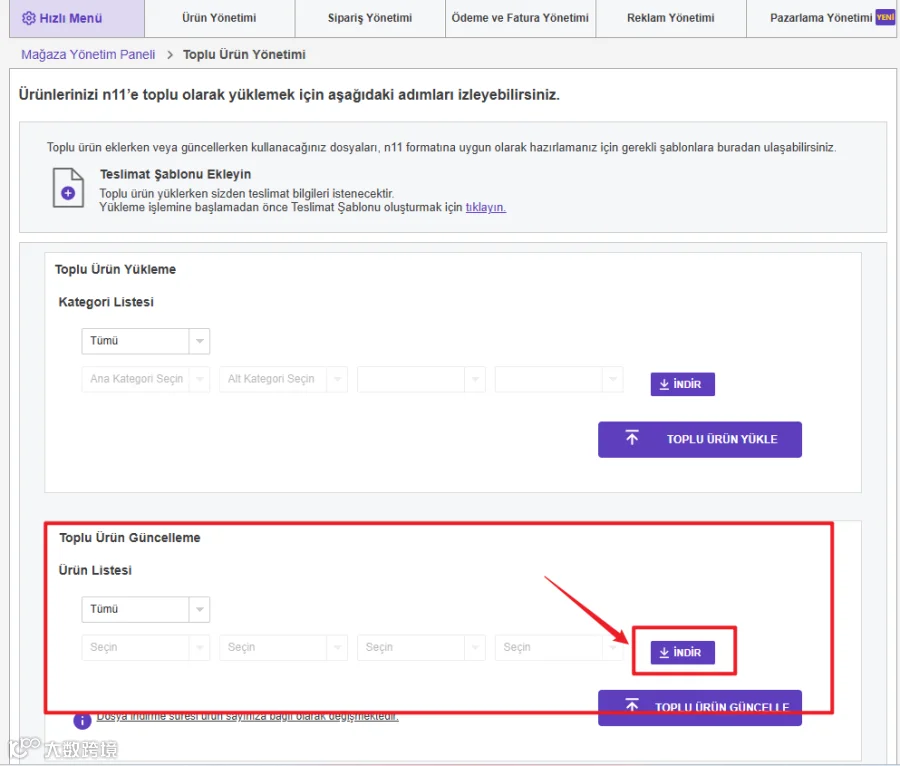The image size is (900, 766).
Task: Click Toplu Ürün Yönetimi breadcrumb text
Action: click(x=244, y=55)
